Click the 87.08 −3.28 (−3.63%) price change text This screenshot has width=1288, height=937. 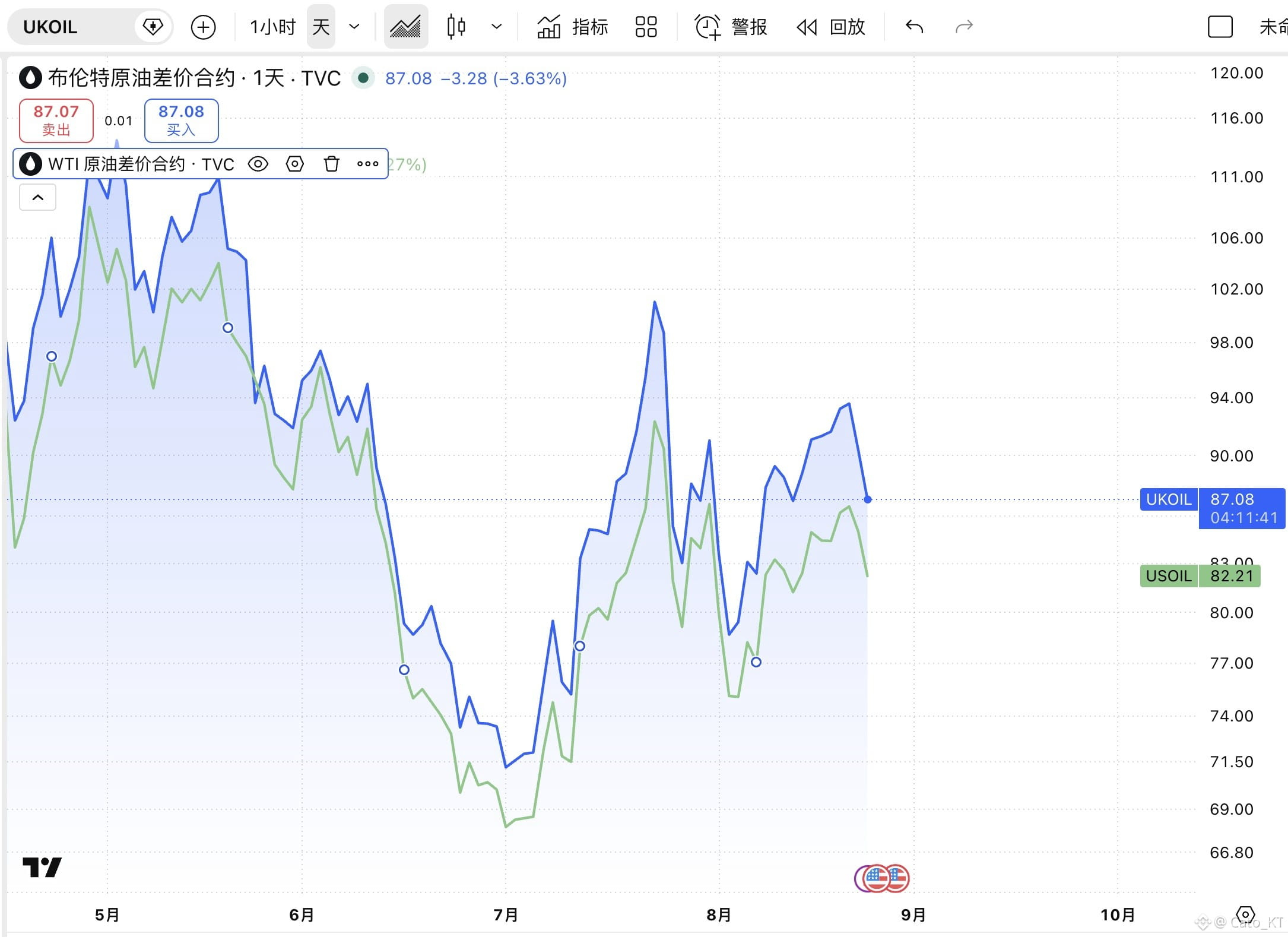point(476,78)
